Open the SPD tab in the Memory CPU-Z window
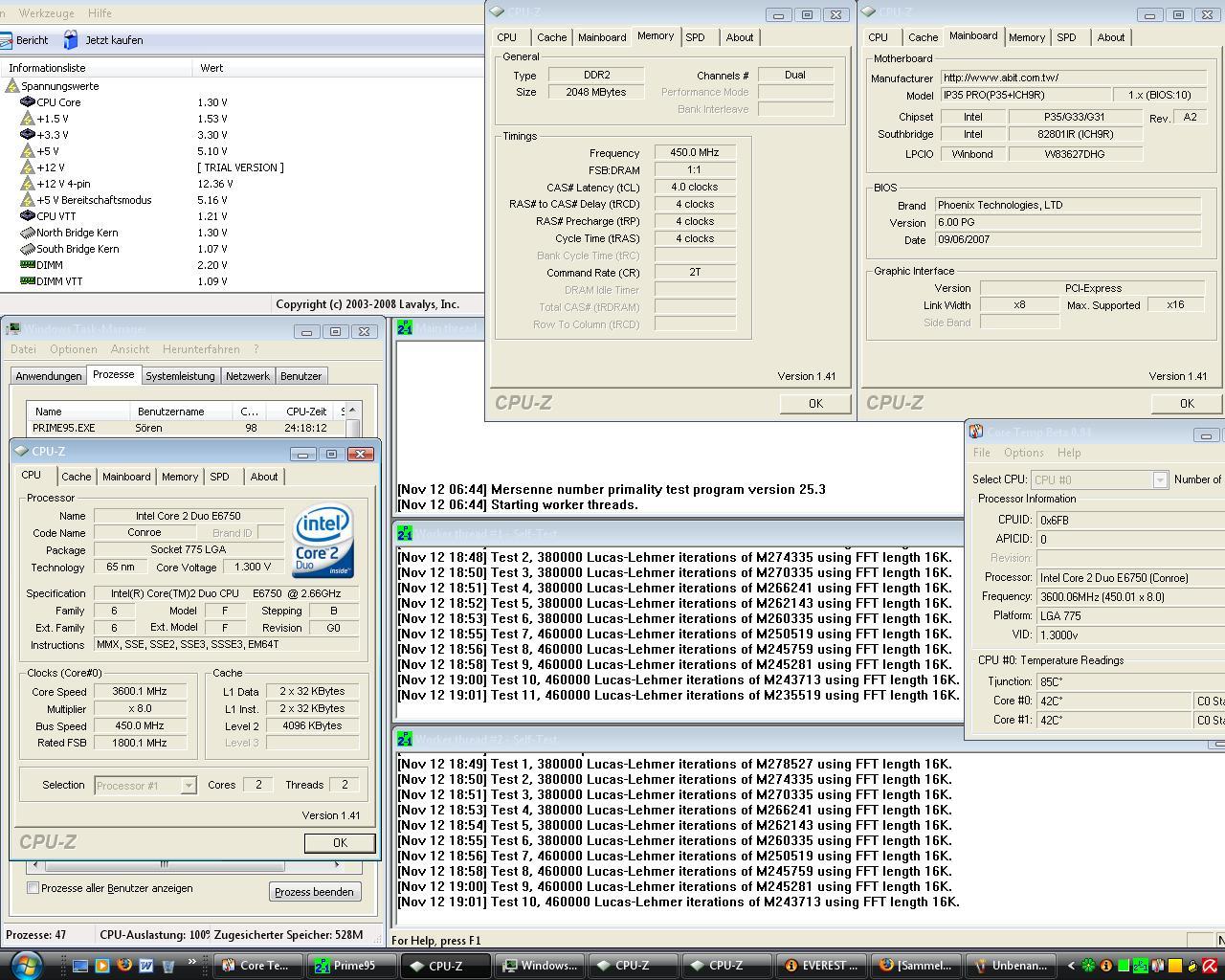1225x980 pixels. [x=695, y=37]
